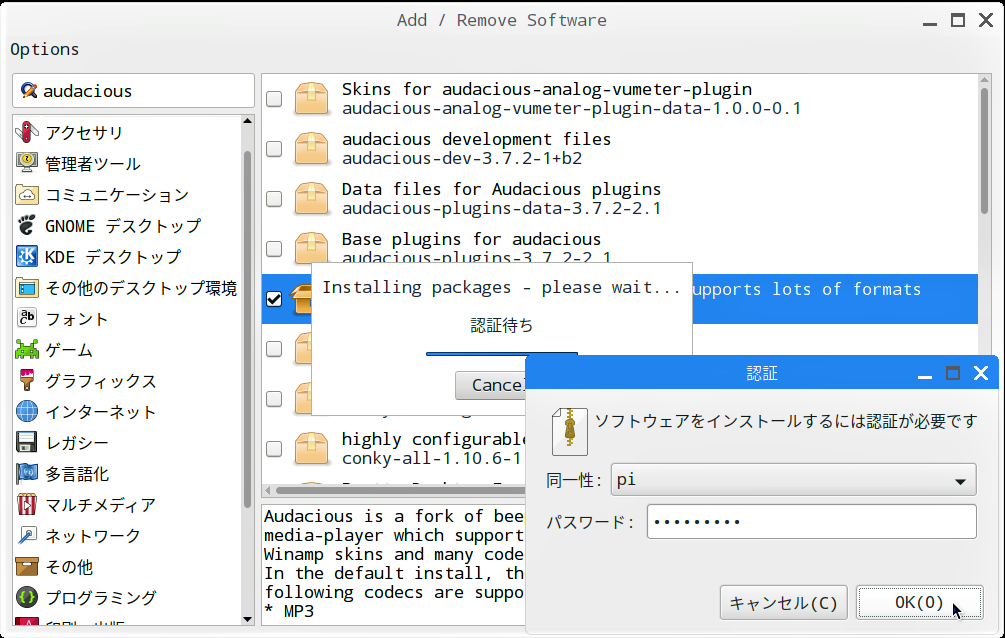Viewport: 1005px width, 638px height.
Task: Click the category list scroll-down arrow
Action: (x=247, y=619)
